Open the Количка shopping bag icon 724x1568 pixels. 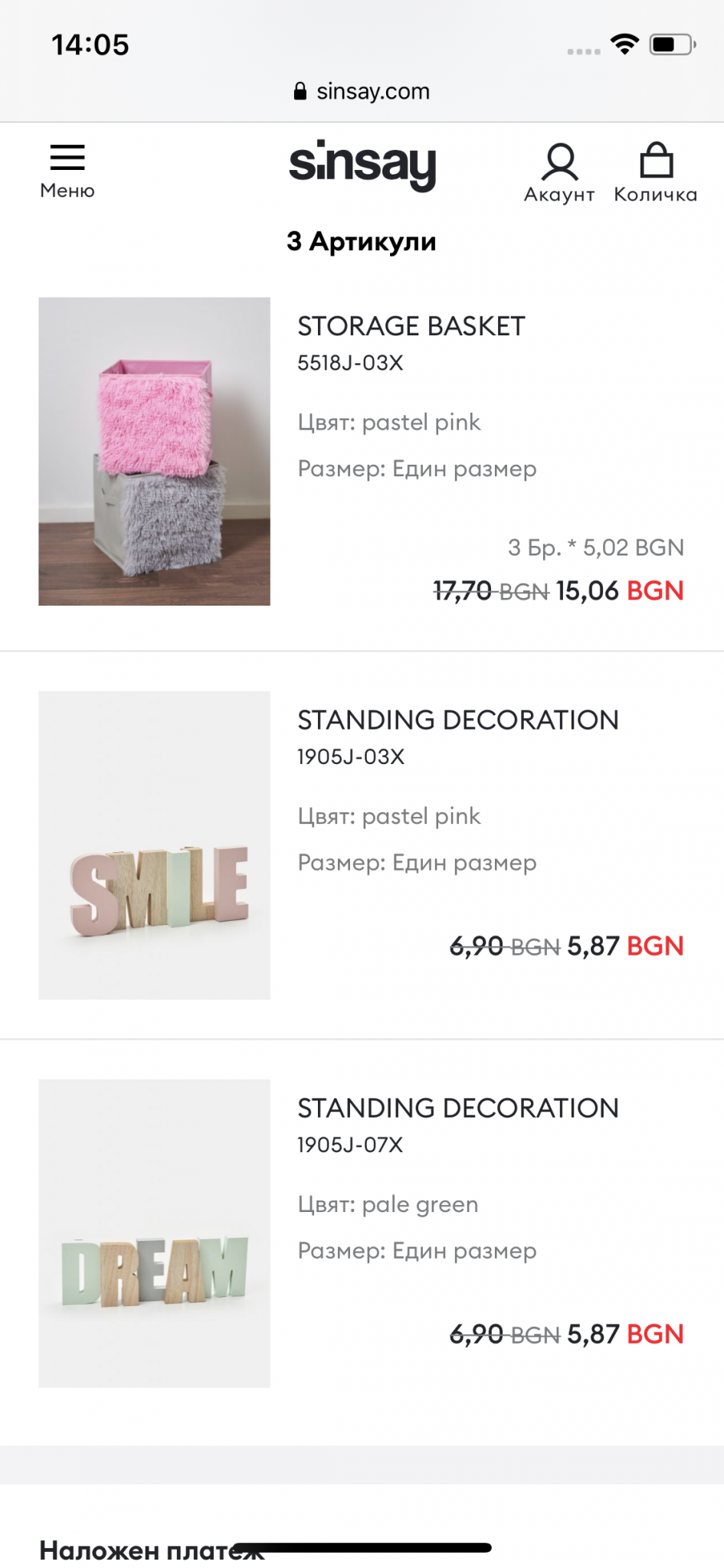click(656, 161)
